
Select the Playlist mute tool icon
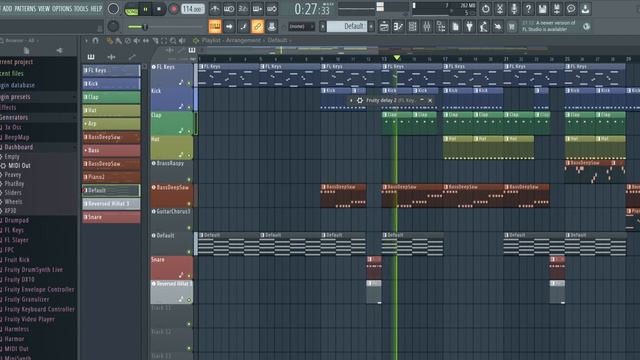[137, 40]
